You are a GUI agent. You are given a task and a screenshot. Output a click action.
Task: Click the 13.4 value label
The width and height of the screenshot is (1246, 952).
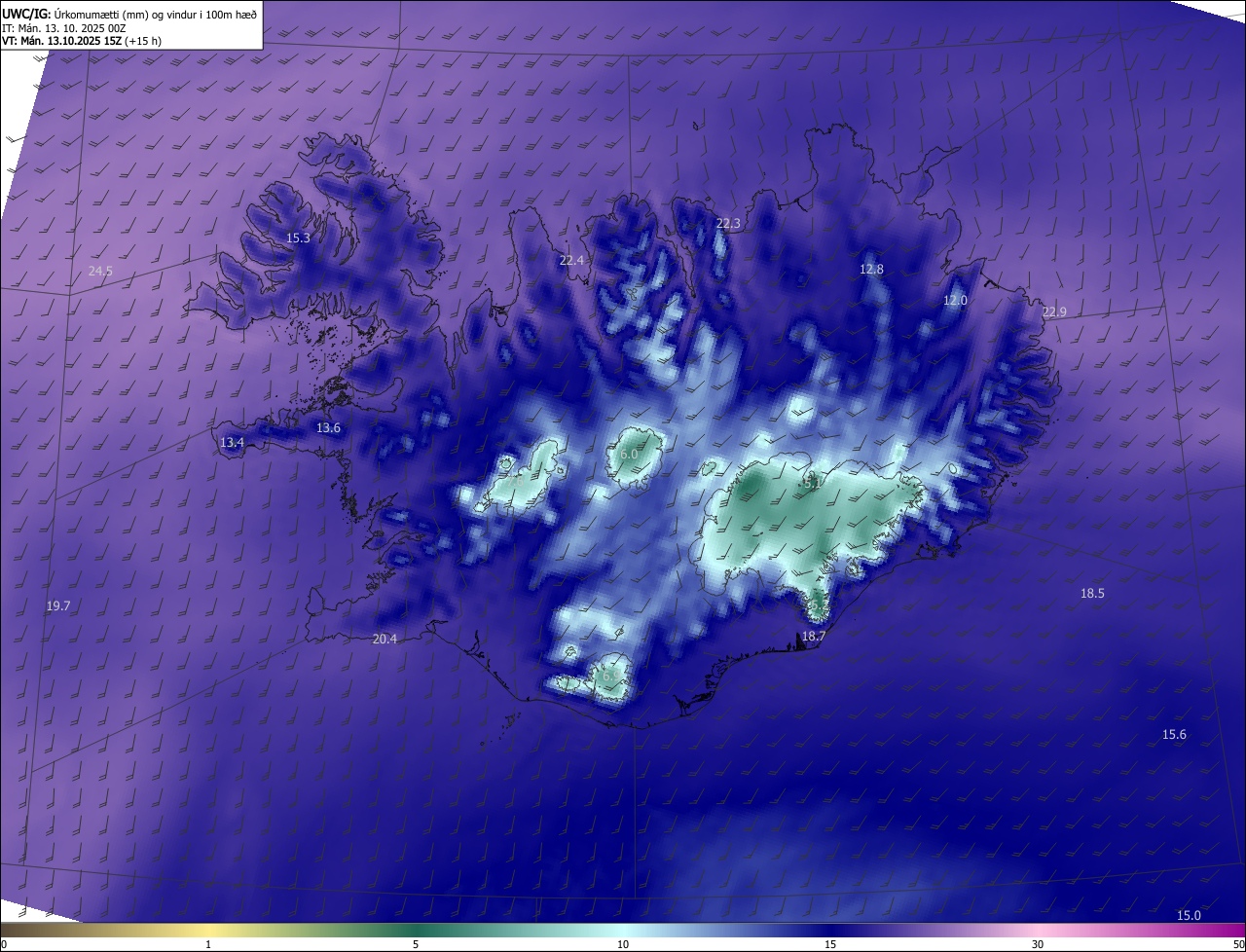coord(232,443)
